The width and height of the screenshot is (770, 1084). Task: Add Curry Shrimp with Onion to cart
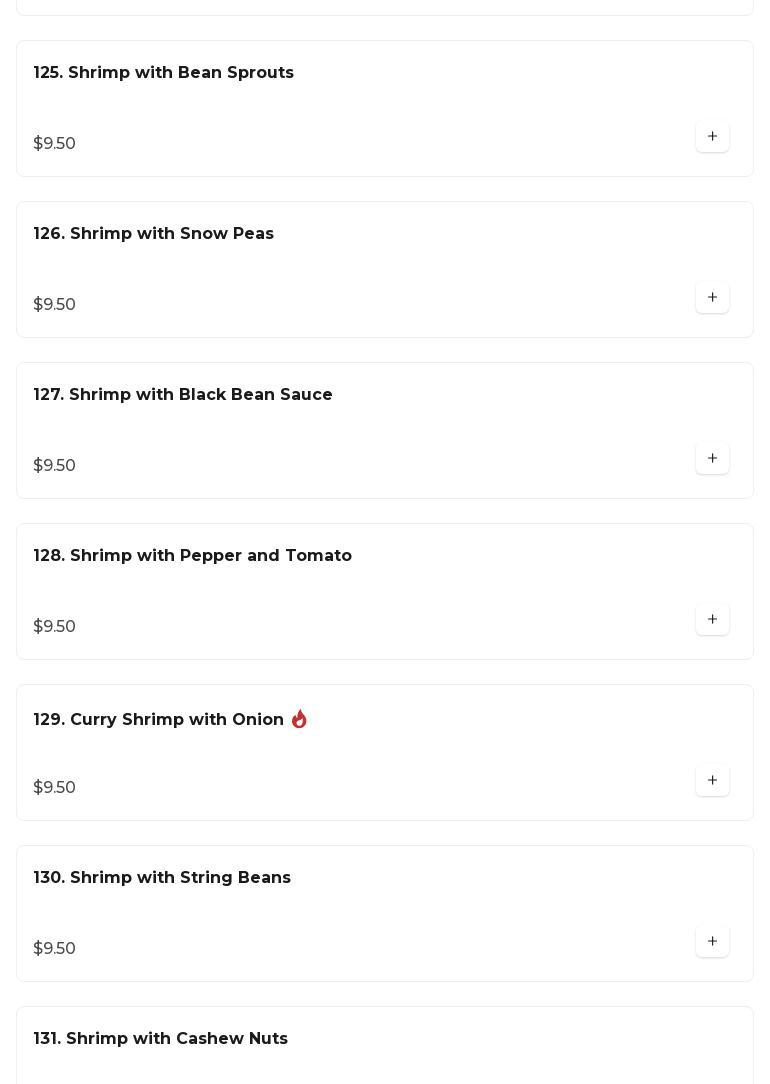click(712, 781)
